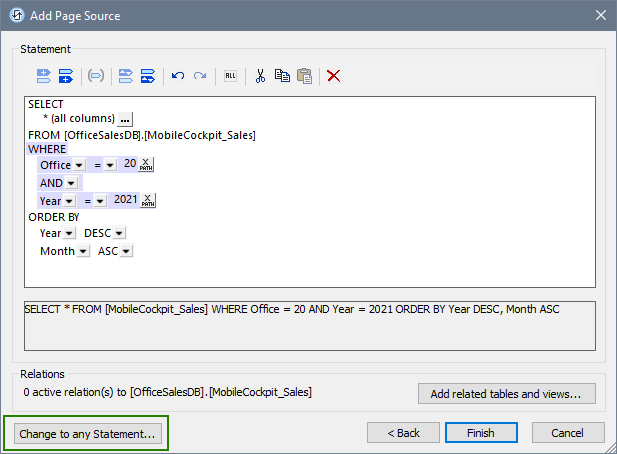Open the ASC sort order dropdown
Image resolution: width=617 pixels, height=454 pixels.
point(126,252)
